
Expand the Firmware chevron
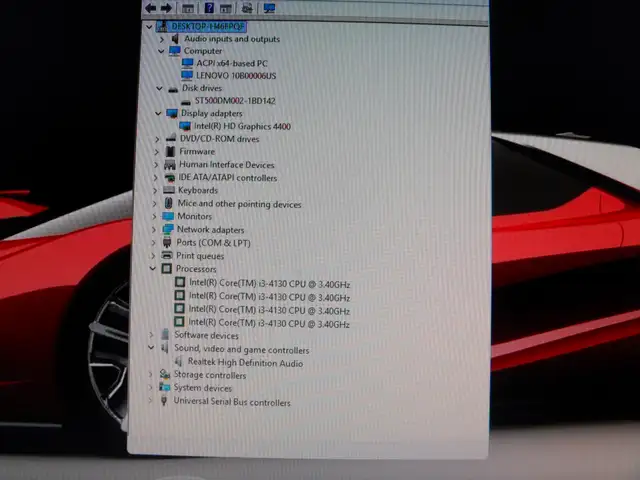(157, 152)
